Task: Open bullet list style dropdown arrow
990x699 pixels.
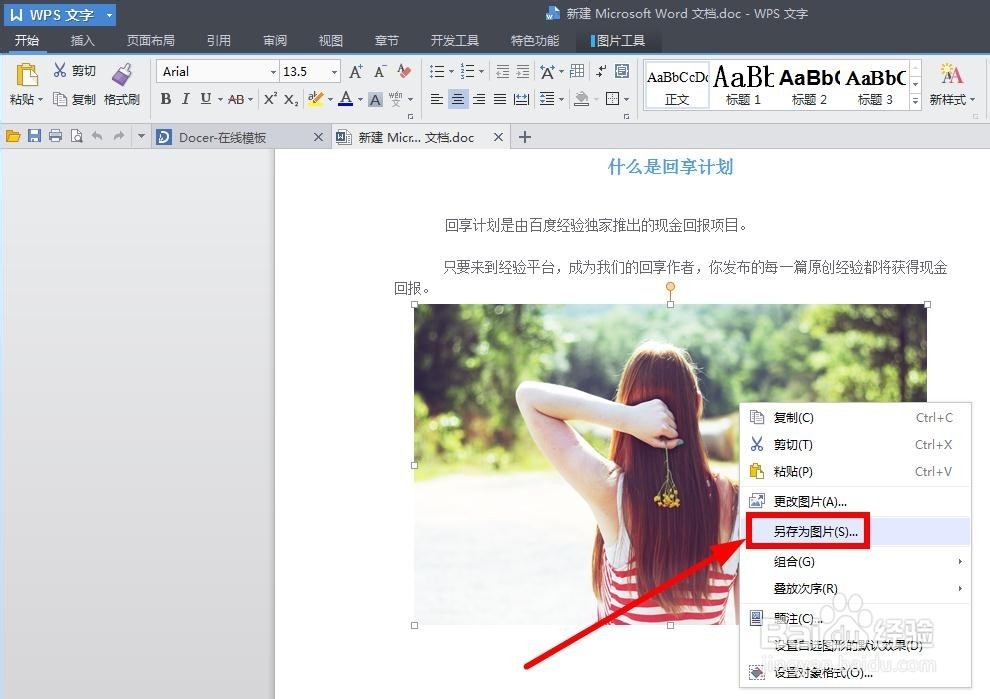Action: (x=451, y=71)
